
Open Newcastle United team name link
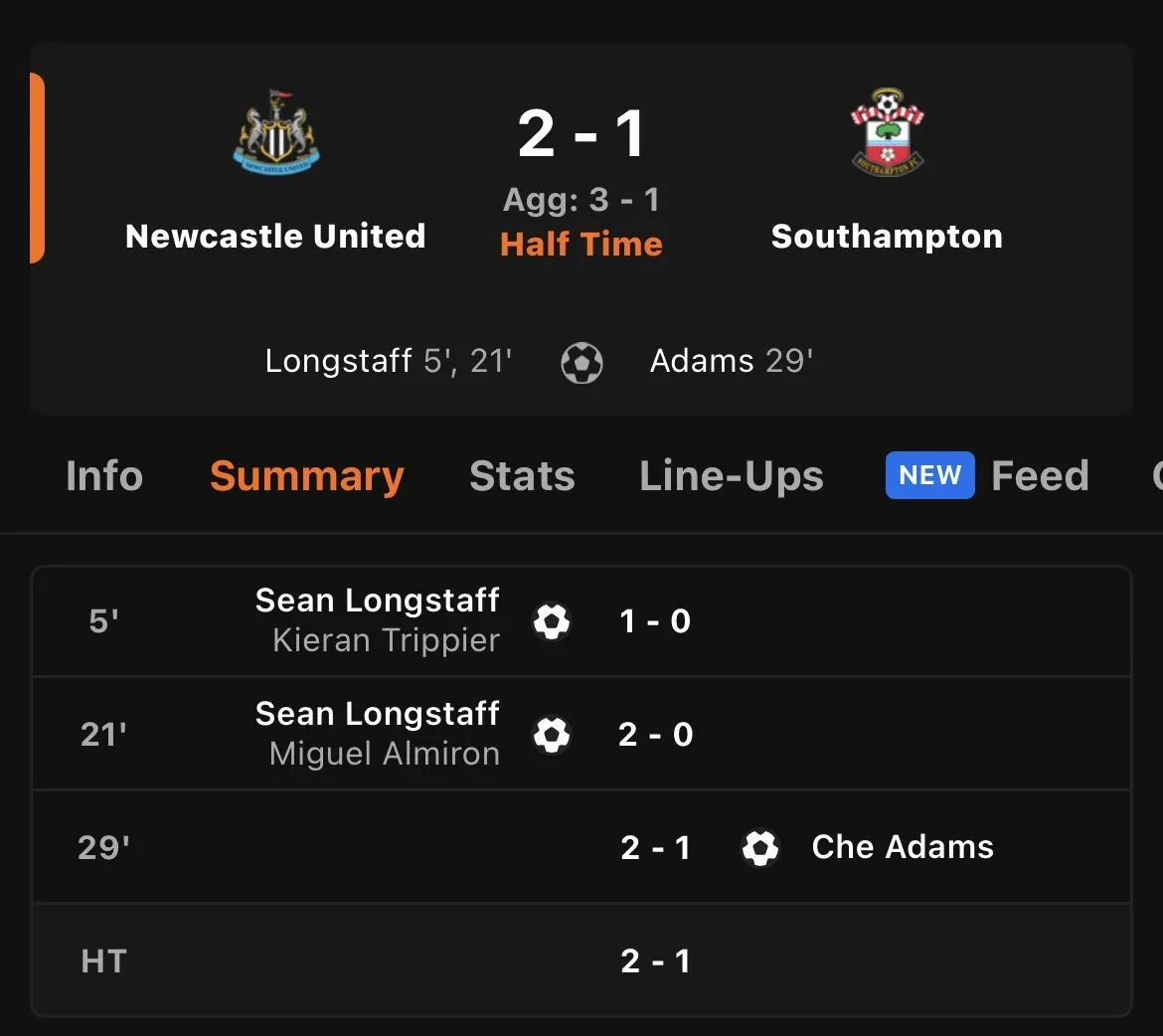click(x=275, y=237)
